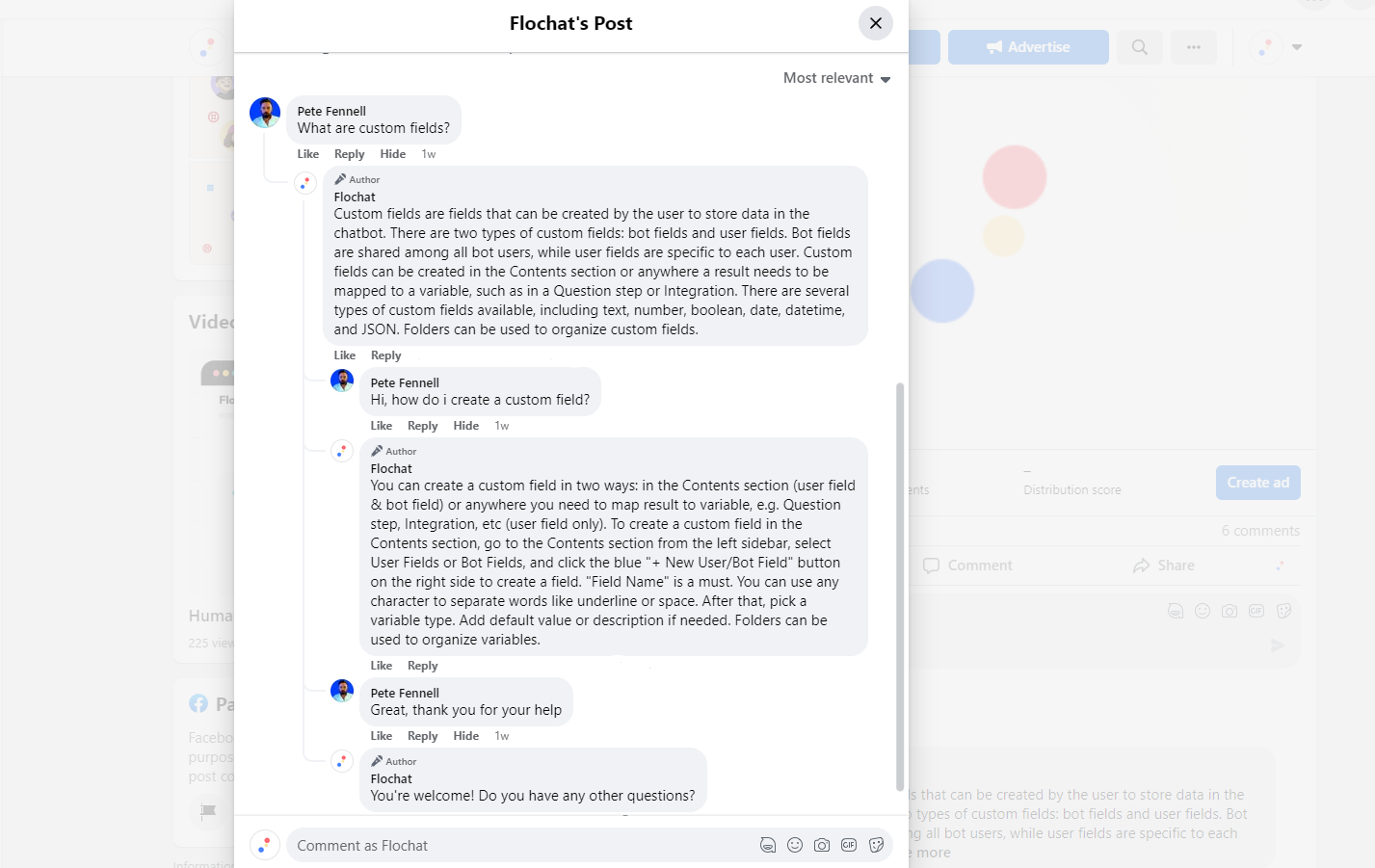Open the sticker picker in comment box
Image resolution: width=1375 pixels, height=868 pixels.
coord(876,845)
